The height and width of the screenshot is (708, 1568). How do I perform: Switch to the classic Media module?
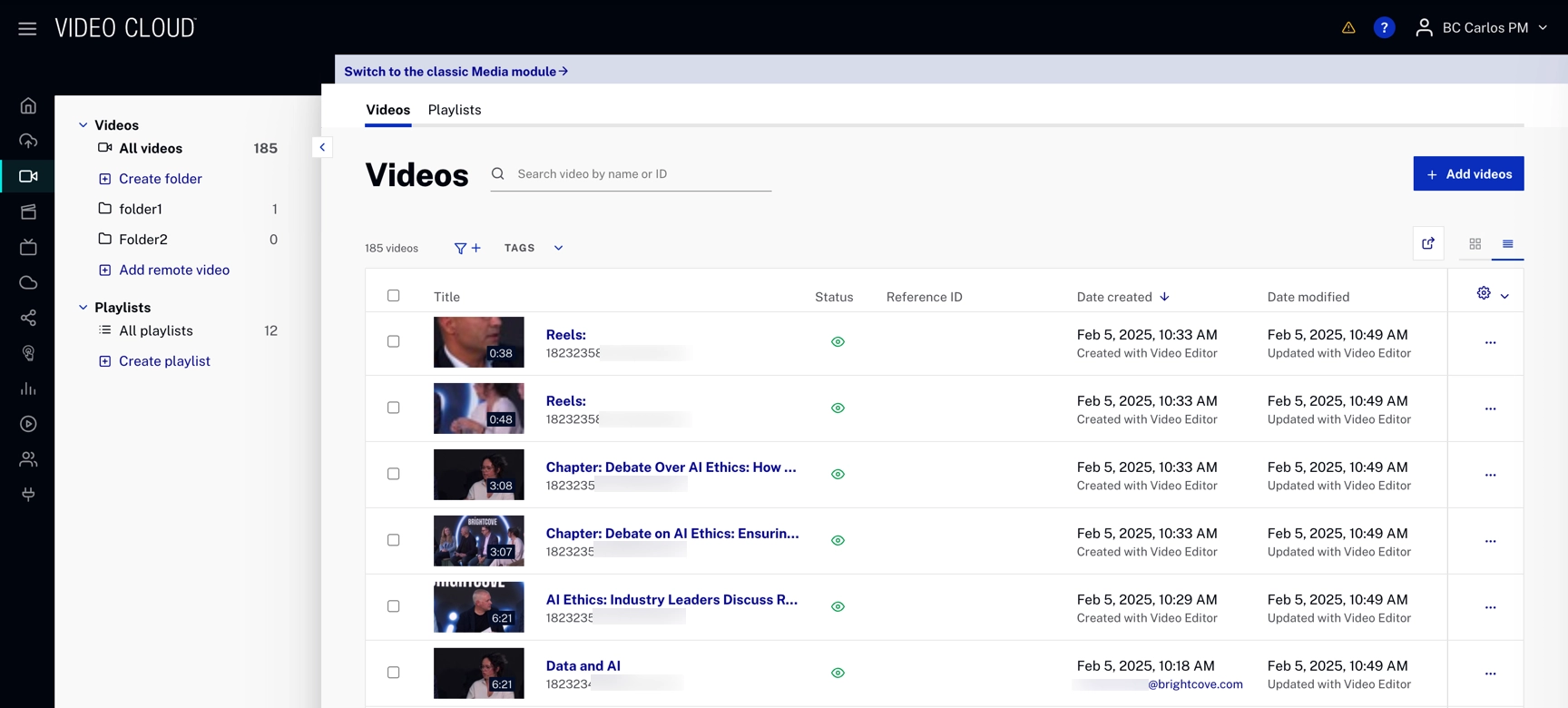(x=456, y=71)
